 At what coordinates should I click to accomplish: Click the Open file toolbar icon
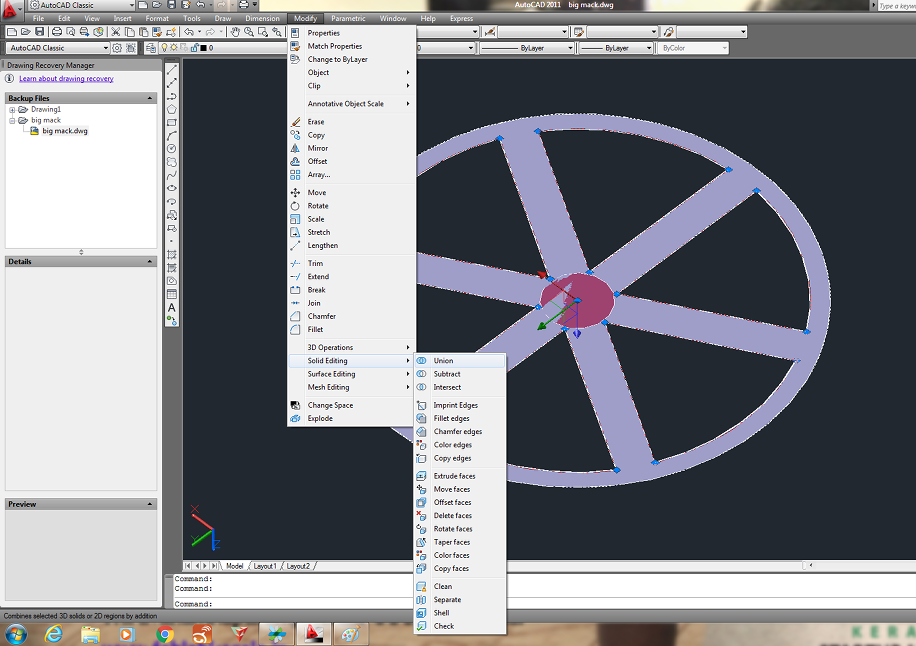point(26,32)
